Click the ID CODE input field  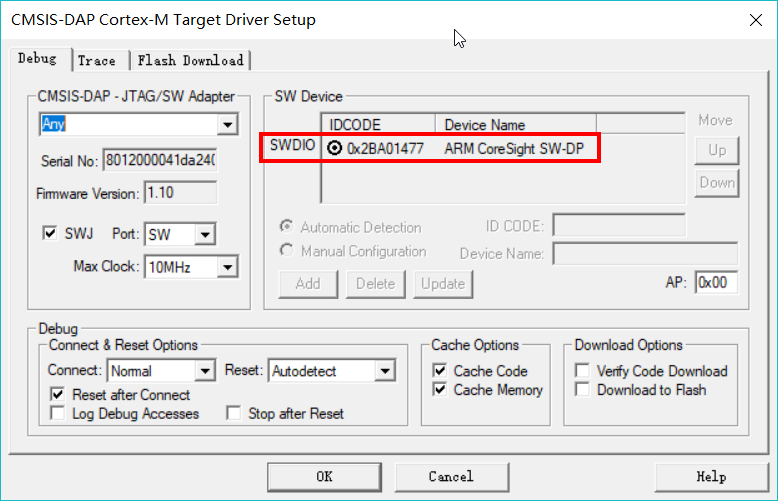point(619,226)
